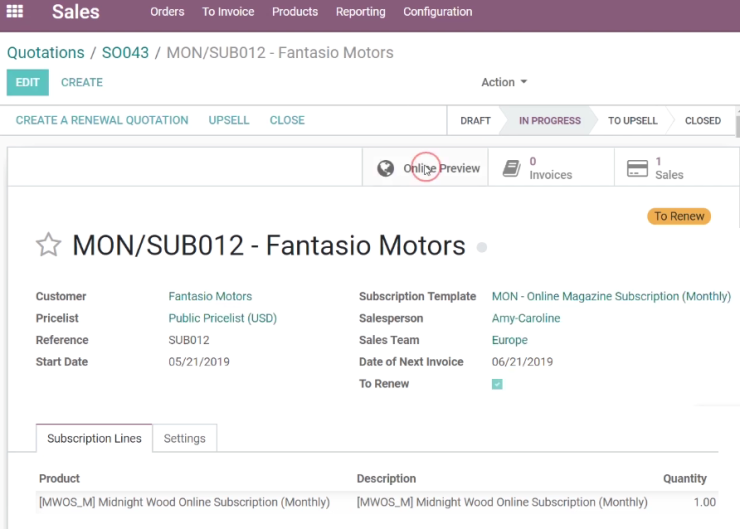Image resolution: width=740 pixels, height=529 pixels.
Task: Set status to DRAFT stage
Action: tap(475, 121)
